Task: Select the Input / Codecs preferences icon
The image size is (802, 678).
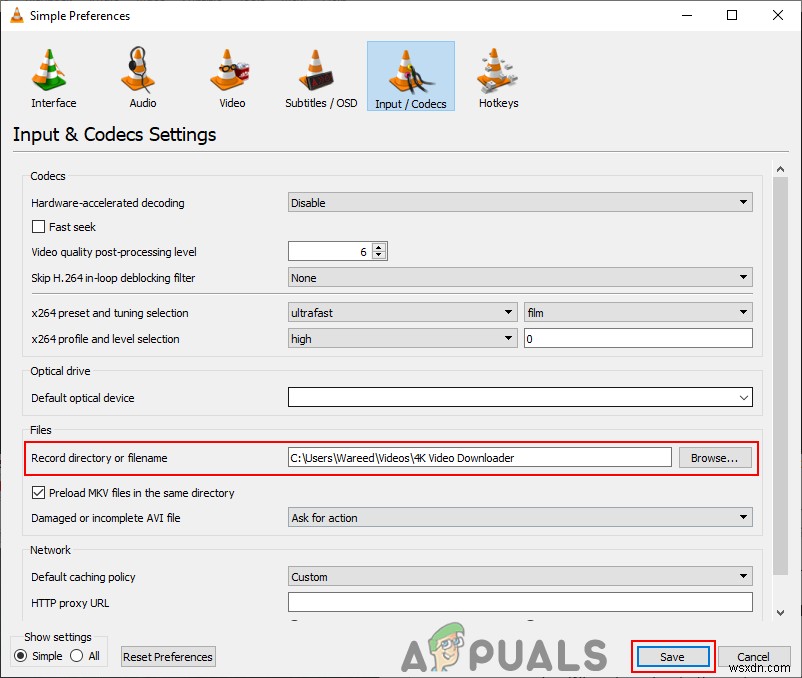Action: pyautogui.click(x=411, y=76)
